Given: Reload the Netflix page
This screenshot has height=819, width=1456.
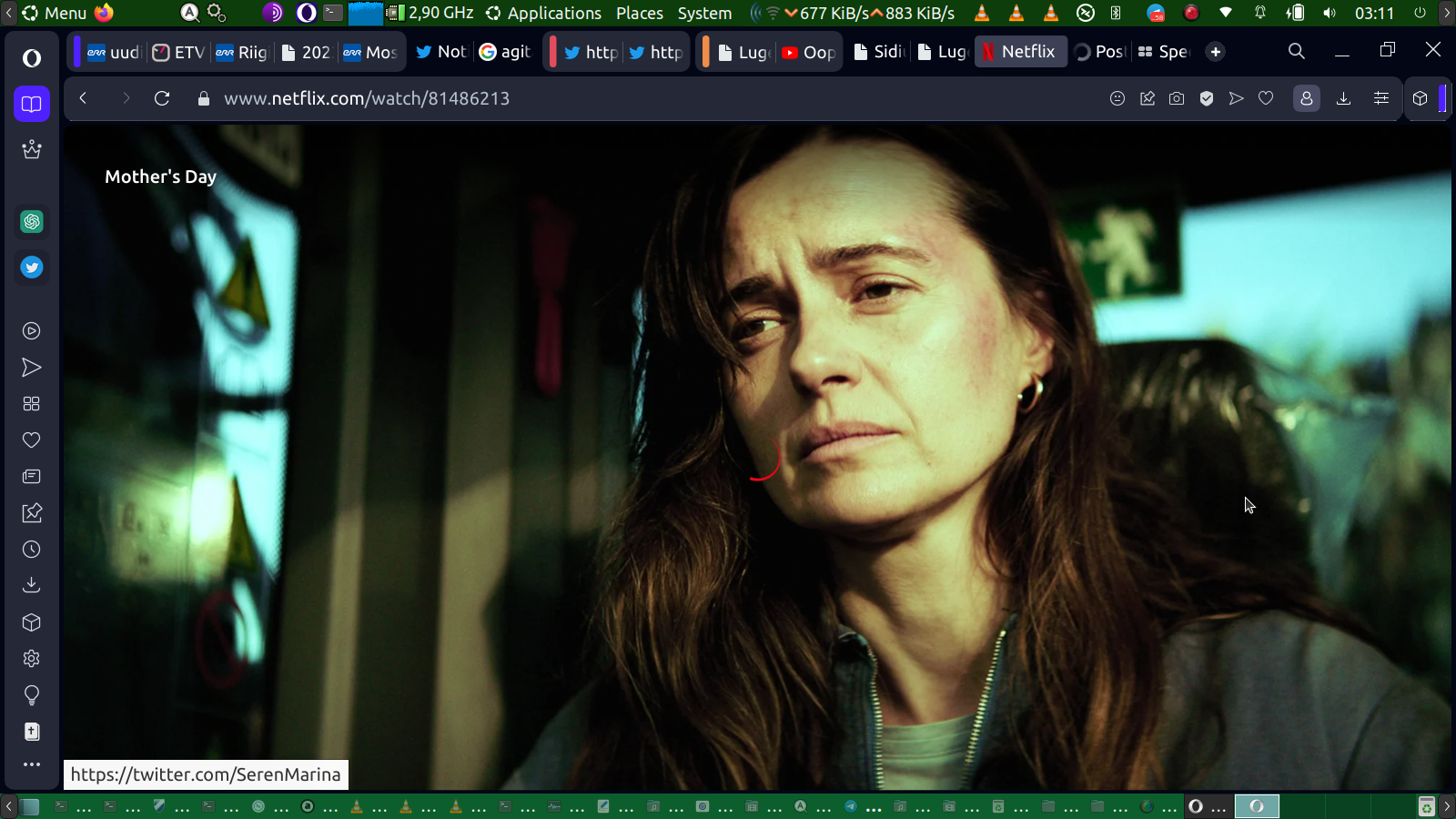Looking at the screenshot, I should (x=162, y=98).
